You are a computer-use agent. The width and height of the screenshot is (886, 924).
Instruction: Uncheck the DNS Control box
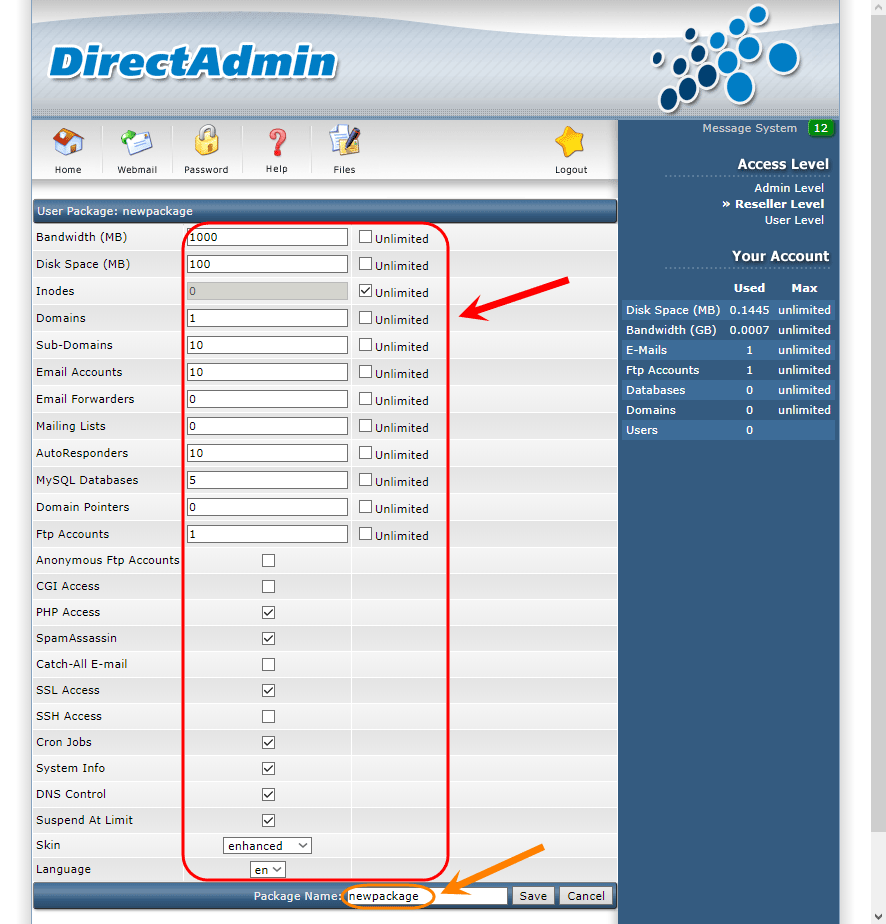(x=269, y=794)
